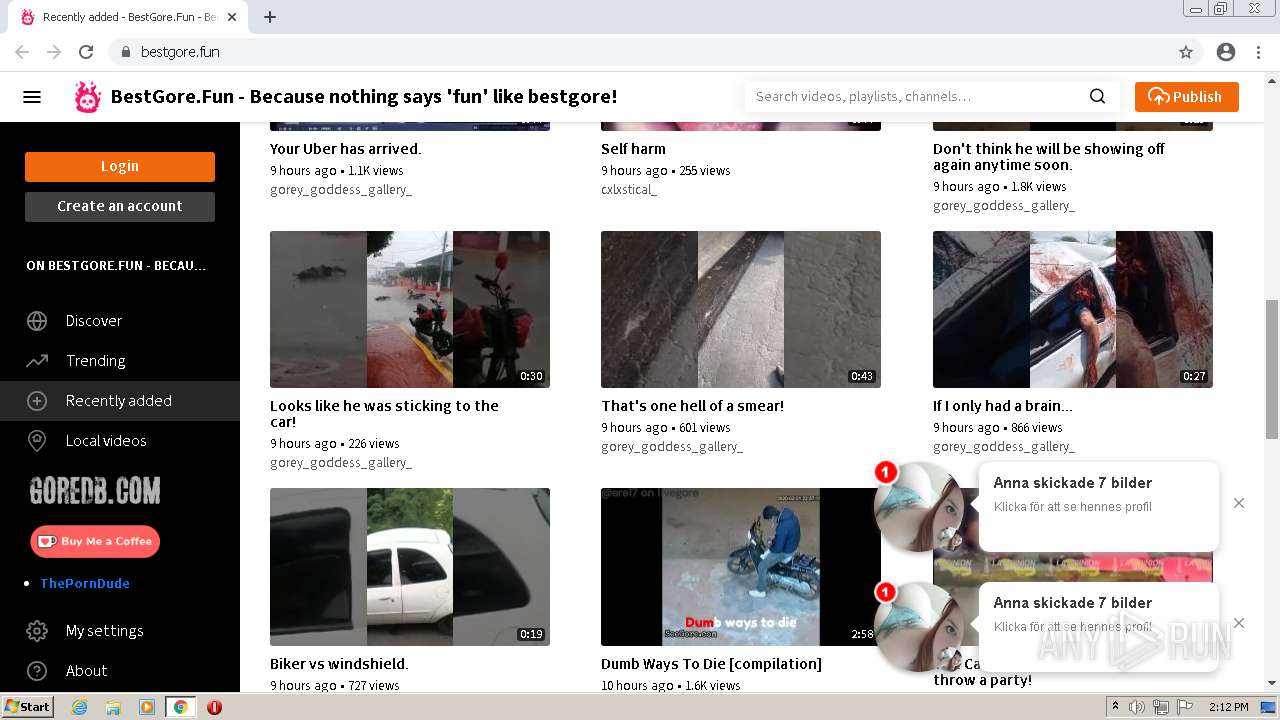Reload the page
1280x720 pixels.
click(x=86, y=52)
